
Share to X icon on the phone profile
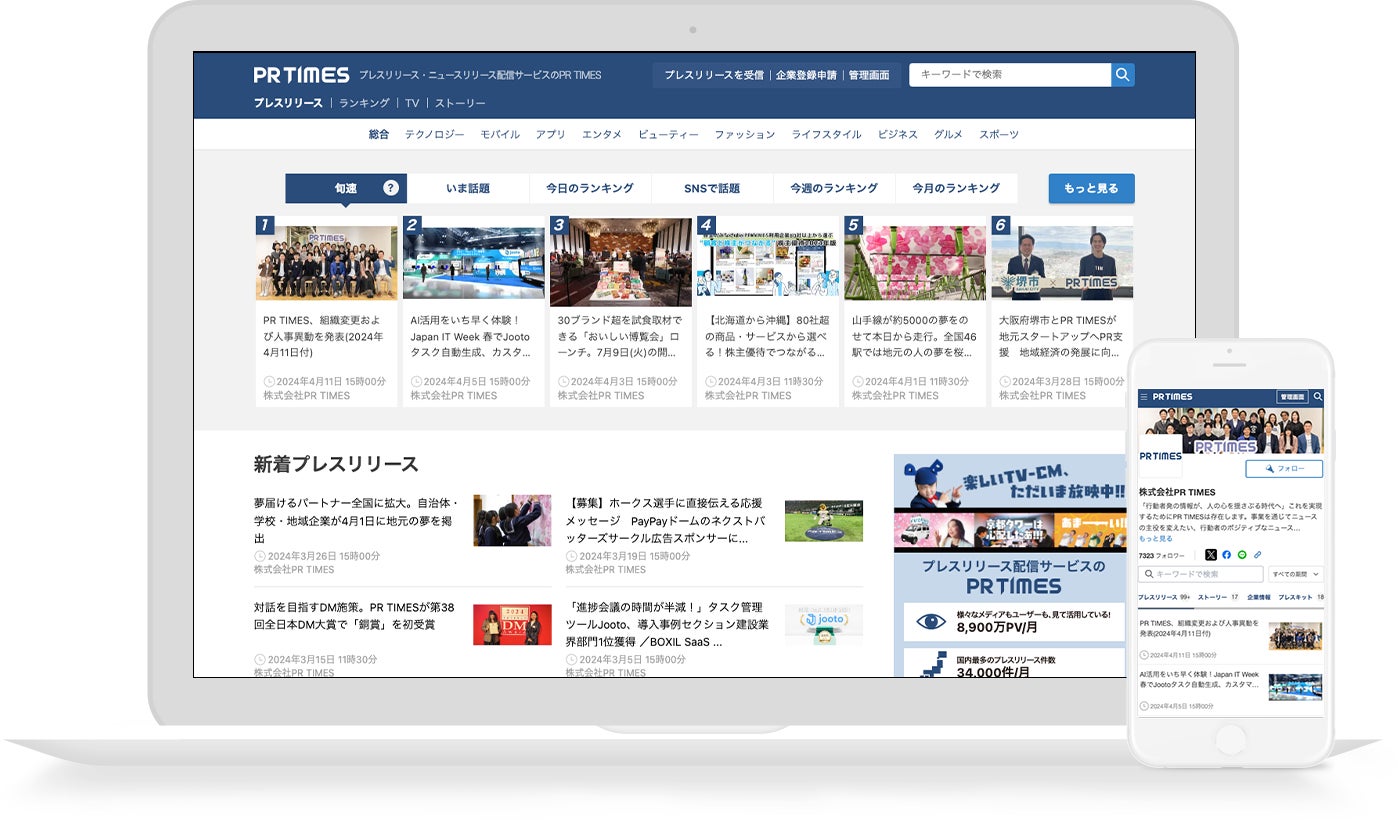[x=1211, y=555]
